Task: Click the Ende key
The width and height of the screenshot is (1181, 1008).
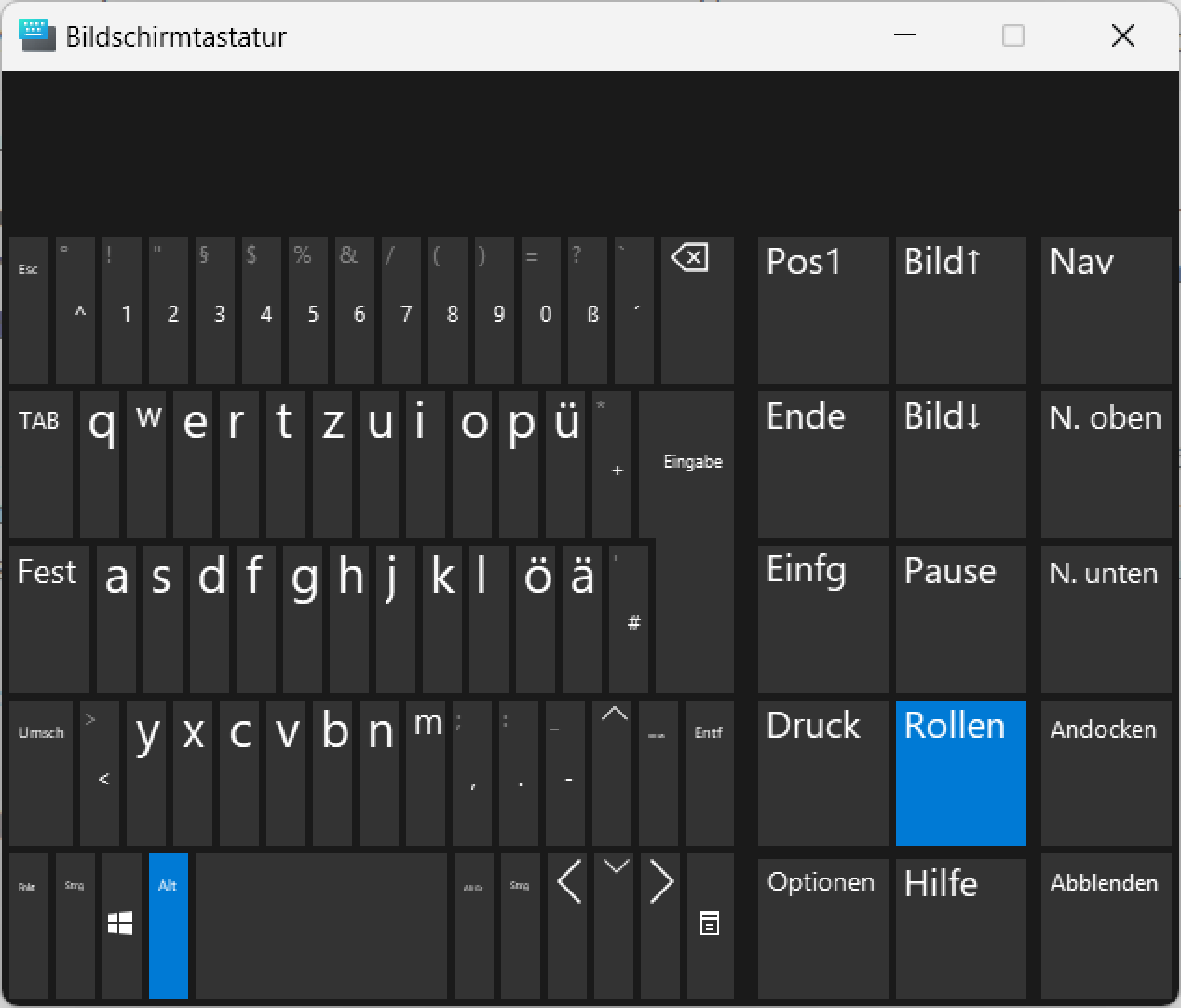Action: [x=823, y=465]
